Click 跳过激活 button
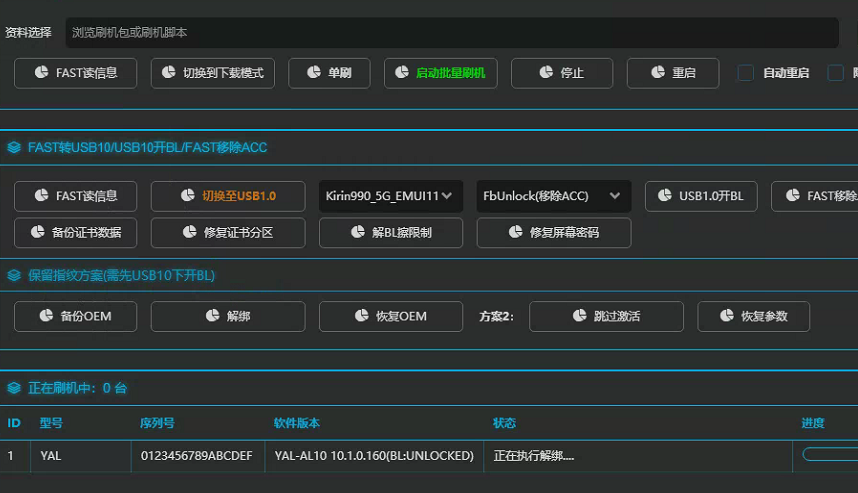 tap(606, 317)
